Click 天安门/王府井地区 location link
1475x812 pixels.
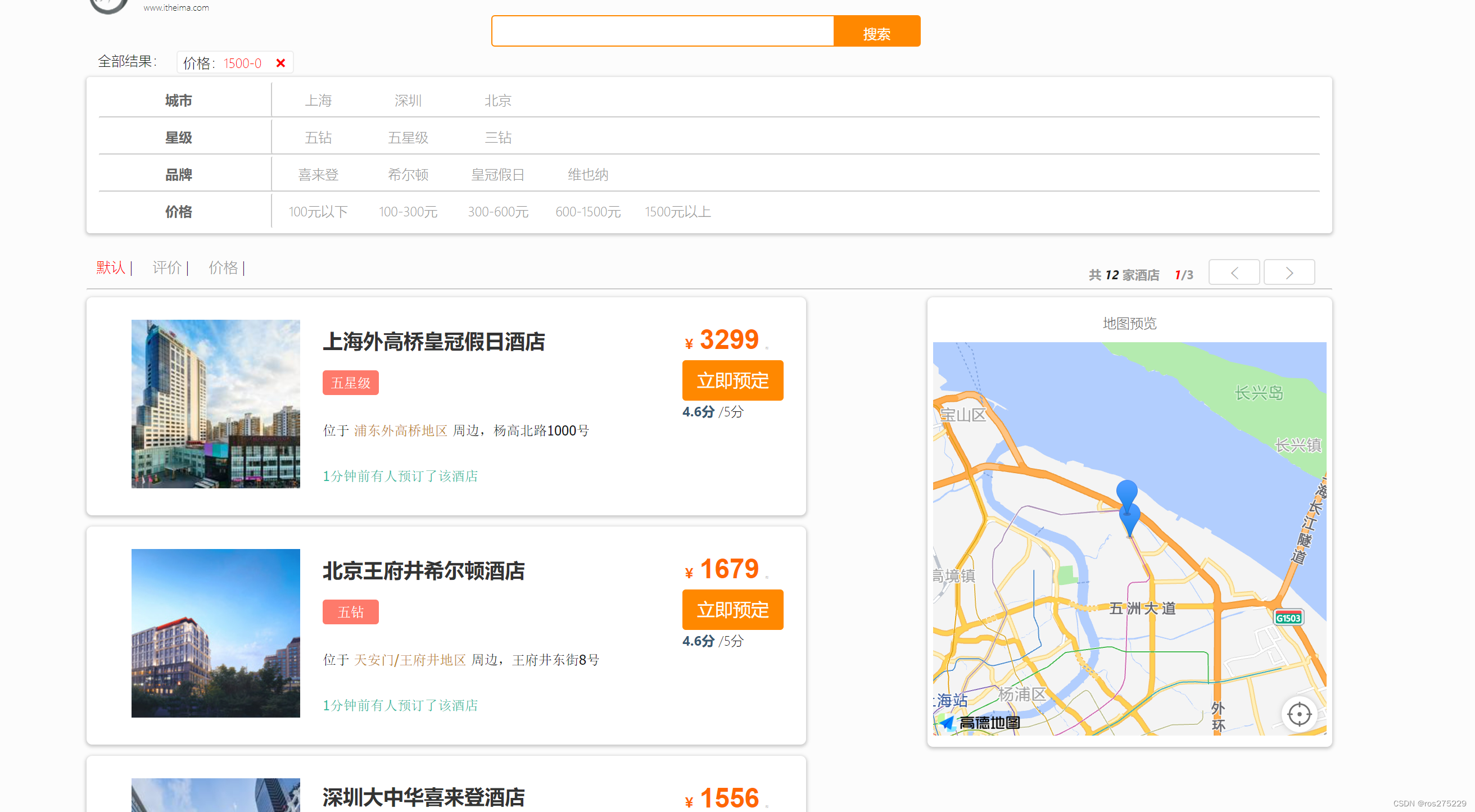pos(410,660)
